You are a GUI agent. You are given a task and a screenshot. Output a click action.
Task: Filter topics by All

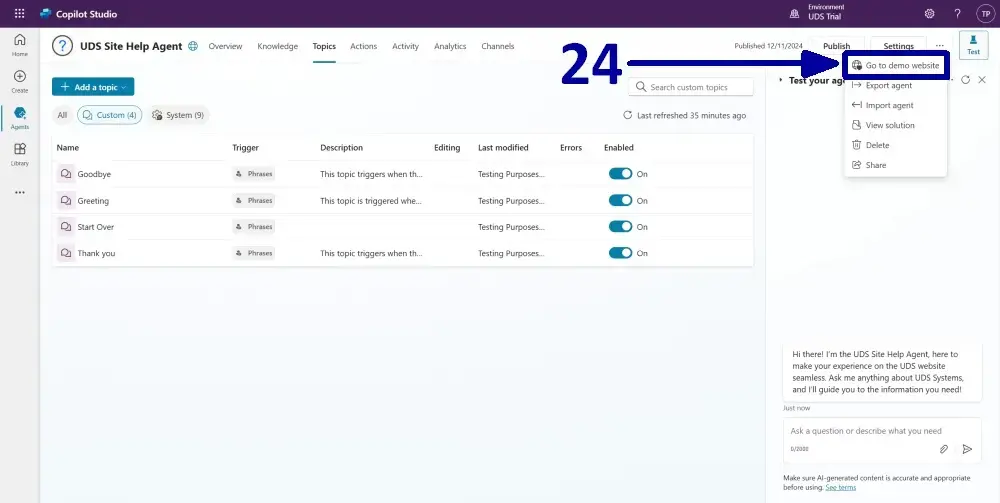point(62,115)
